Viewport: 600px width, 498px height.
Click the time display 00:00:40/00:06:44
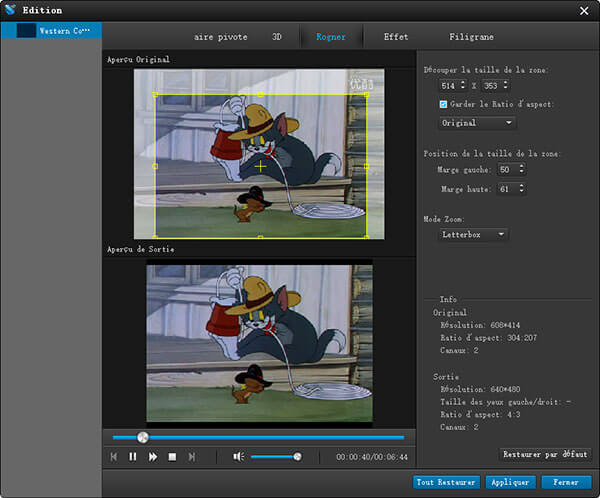click(372, 457)
